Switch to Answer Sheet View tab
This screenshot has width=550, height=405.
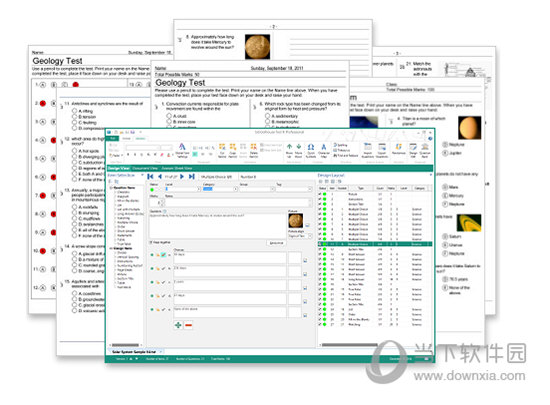pos(177,168)
